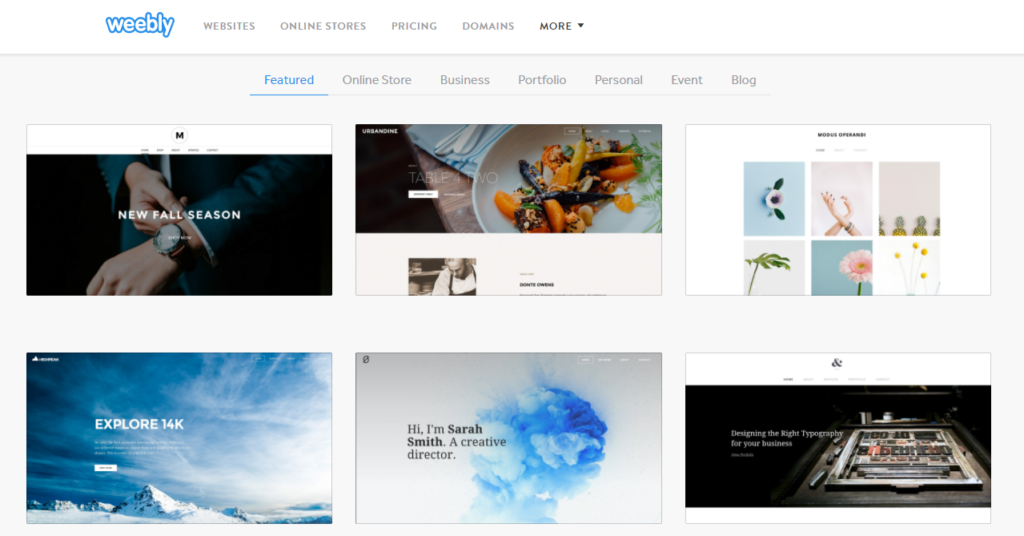Switch to the Blog tab
Image resolution: width=1024 pixels, height=536 pixels.
743,80
